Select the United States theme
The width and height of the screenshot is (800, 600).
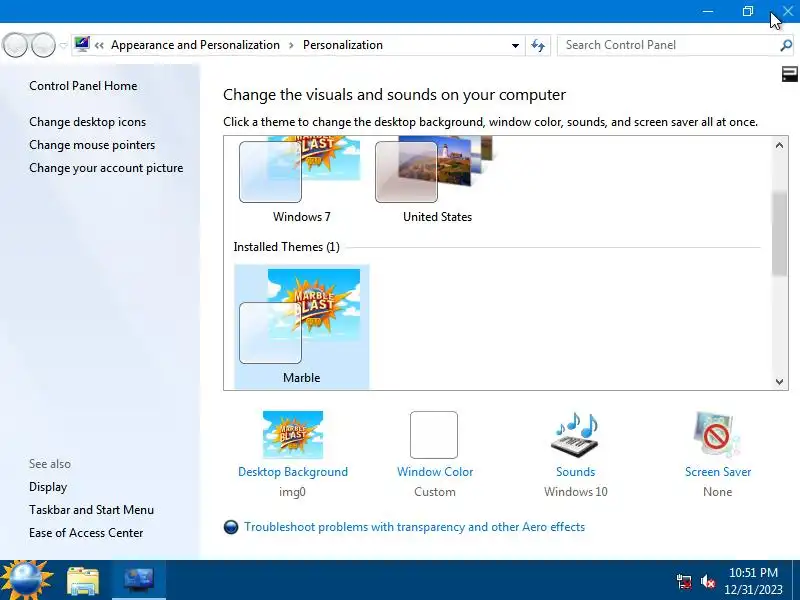437,180
